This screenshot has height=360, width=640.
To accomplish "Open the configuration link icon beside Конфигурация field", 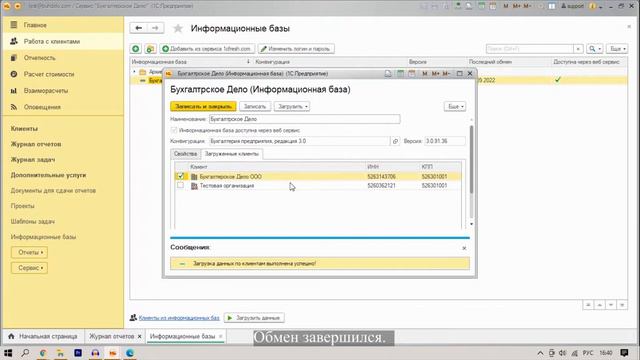I will pyautogui.click(x=395, y=141).
